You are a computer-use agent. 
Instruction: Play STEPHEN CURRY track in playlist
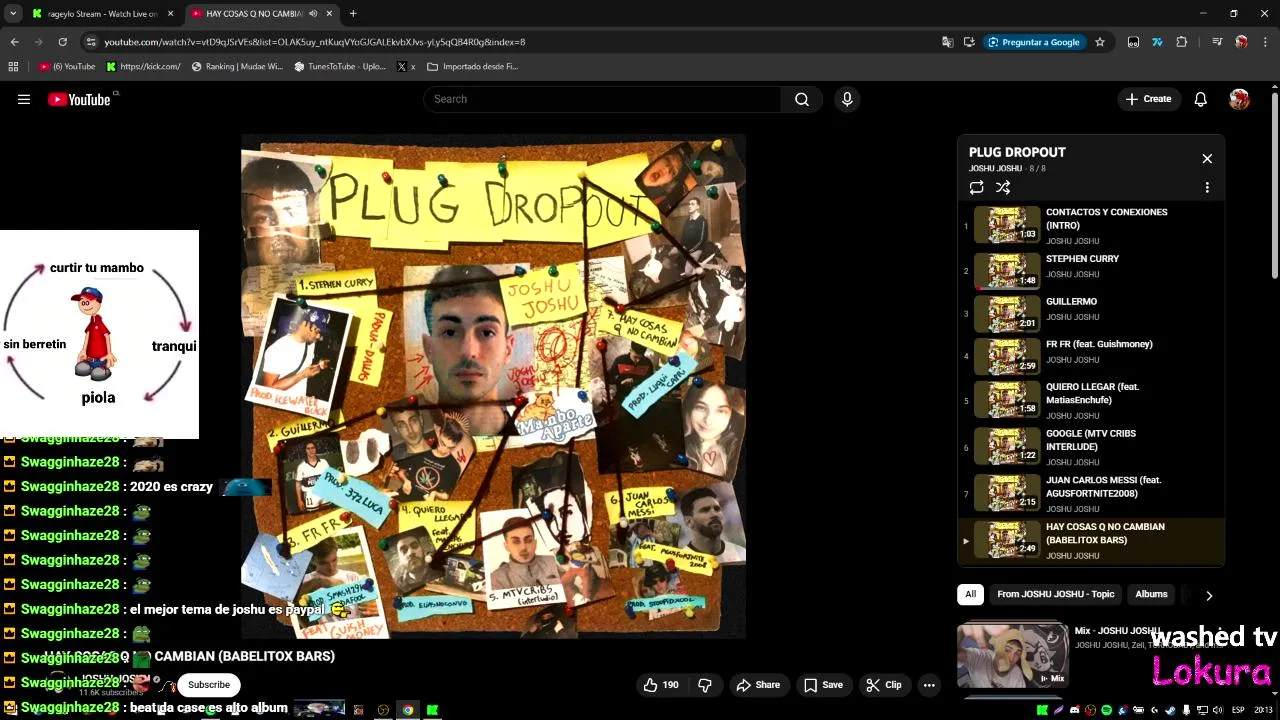coord(1092,270)
